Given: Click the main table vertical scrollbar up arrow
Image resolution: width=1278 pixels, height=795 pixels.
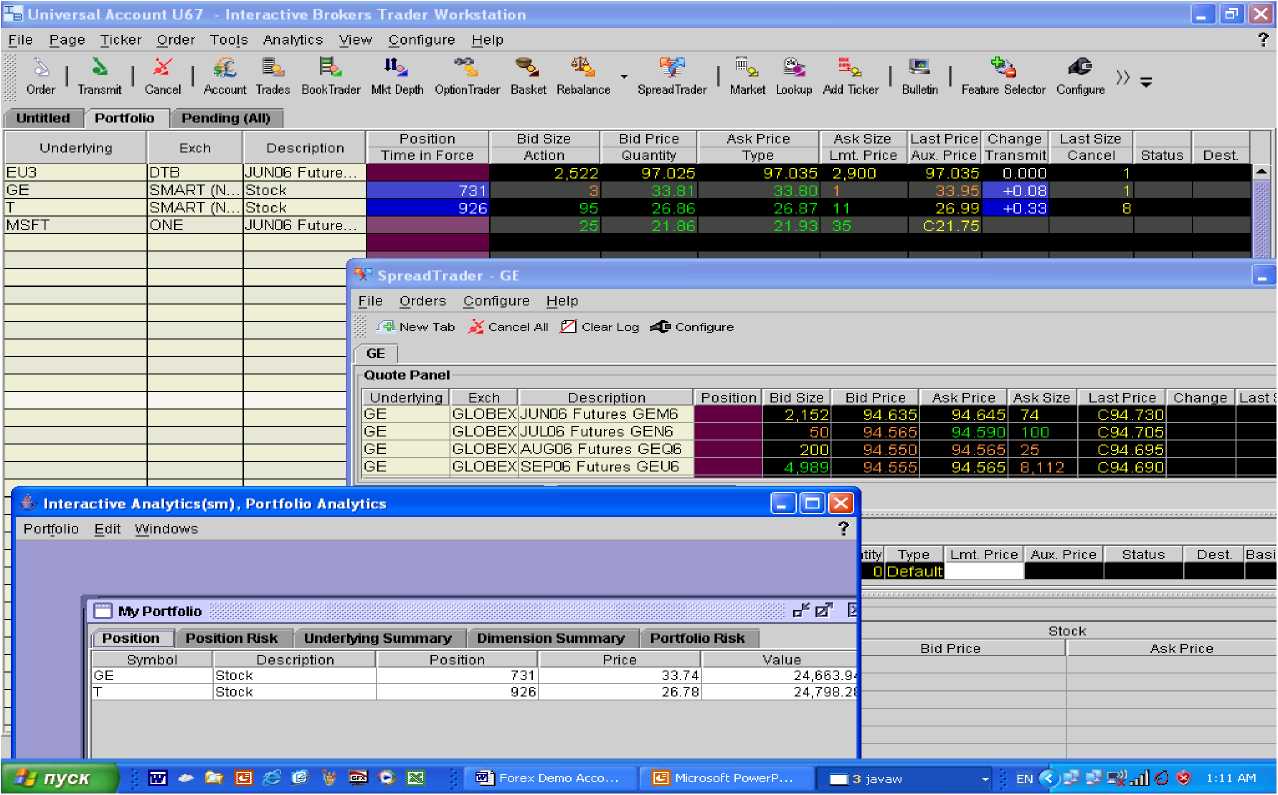Looking at the screenshot, I should 1261,171.
